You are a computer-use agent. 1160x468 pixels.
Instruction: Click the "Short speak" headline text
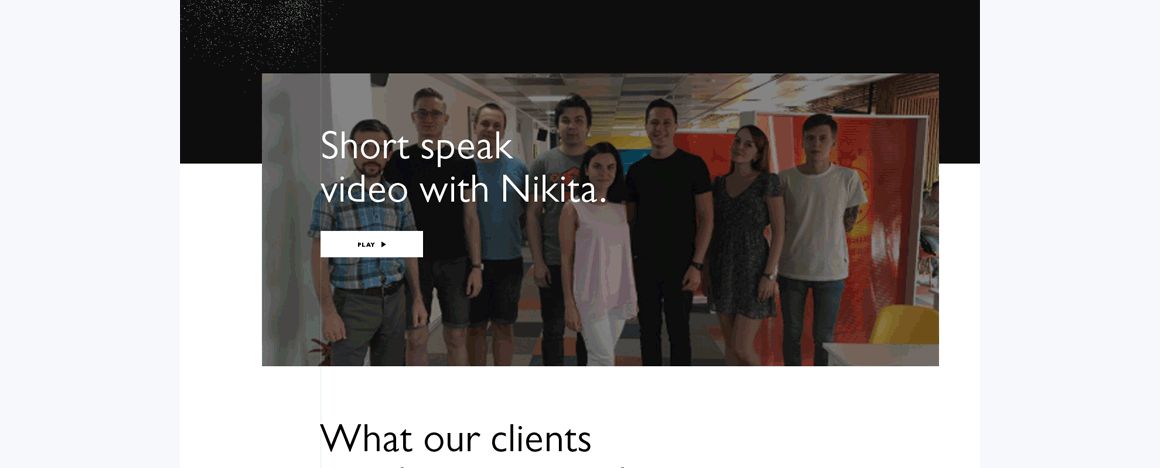coord(417,147)
